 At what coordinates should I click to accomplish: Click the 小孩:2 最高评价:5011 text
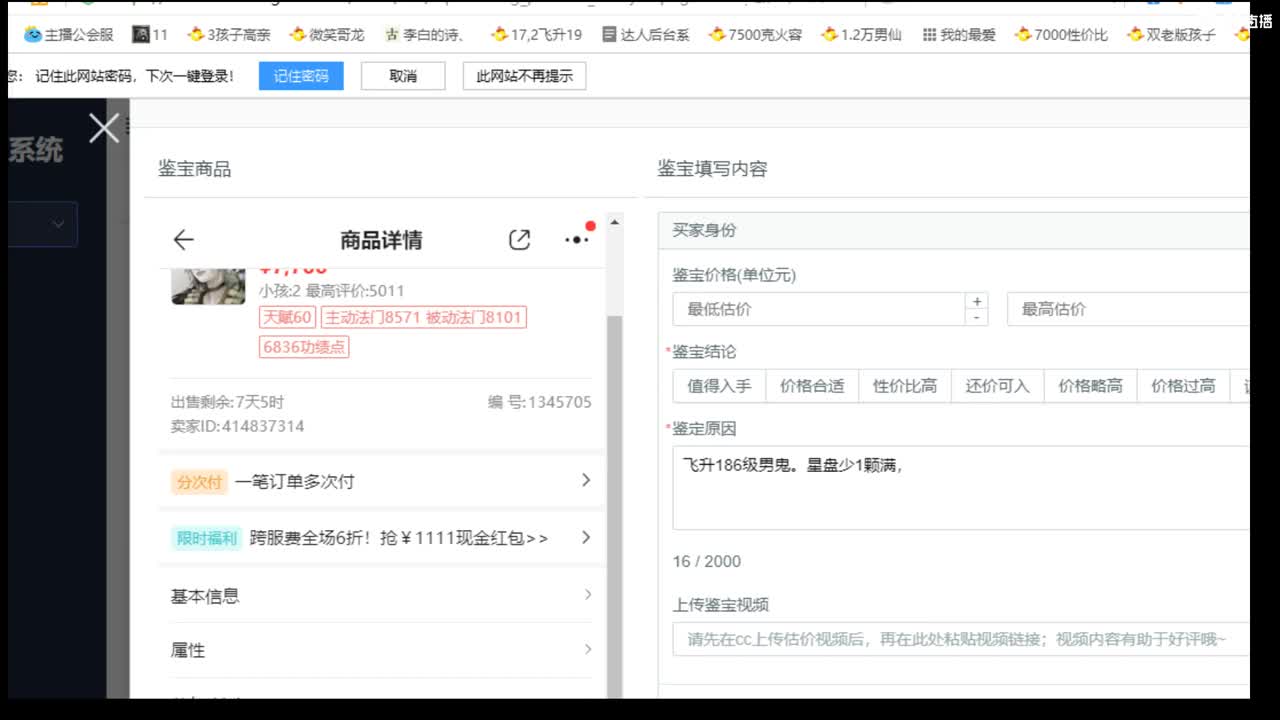coord(332,291)
